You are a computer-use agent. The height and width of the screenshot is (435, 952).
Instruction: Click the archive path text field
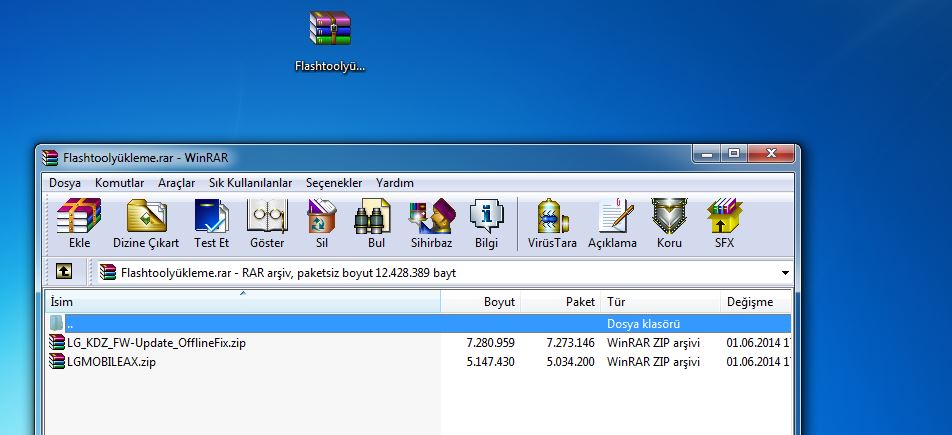[446, 273]
